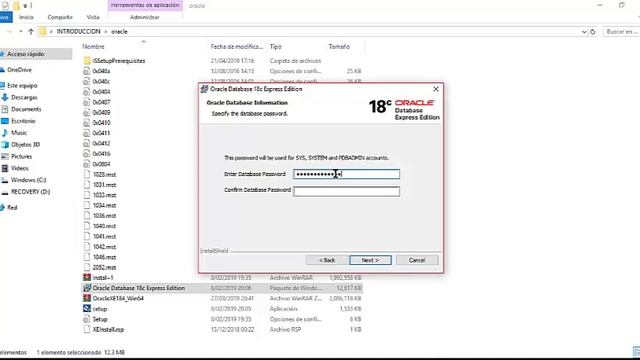Select the OracleXE184_Win64 archive icon
640x360 pixels.
coord(87,298)
